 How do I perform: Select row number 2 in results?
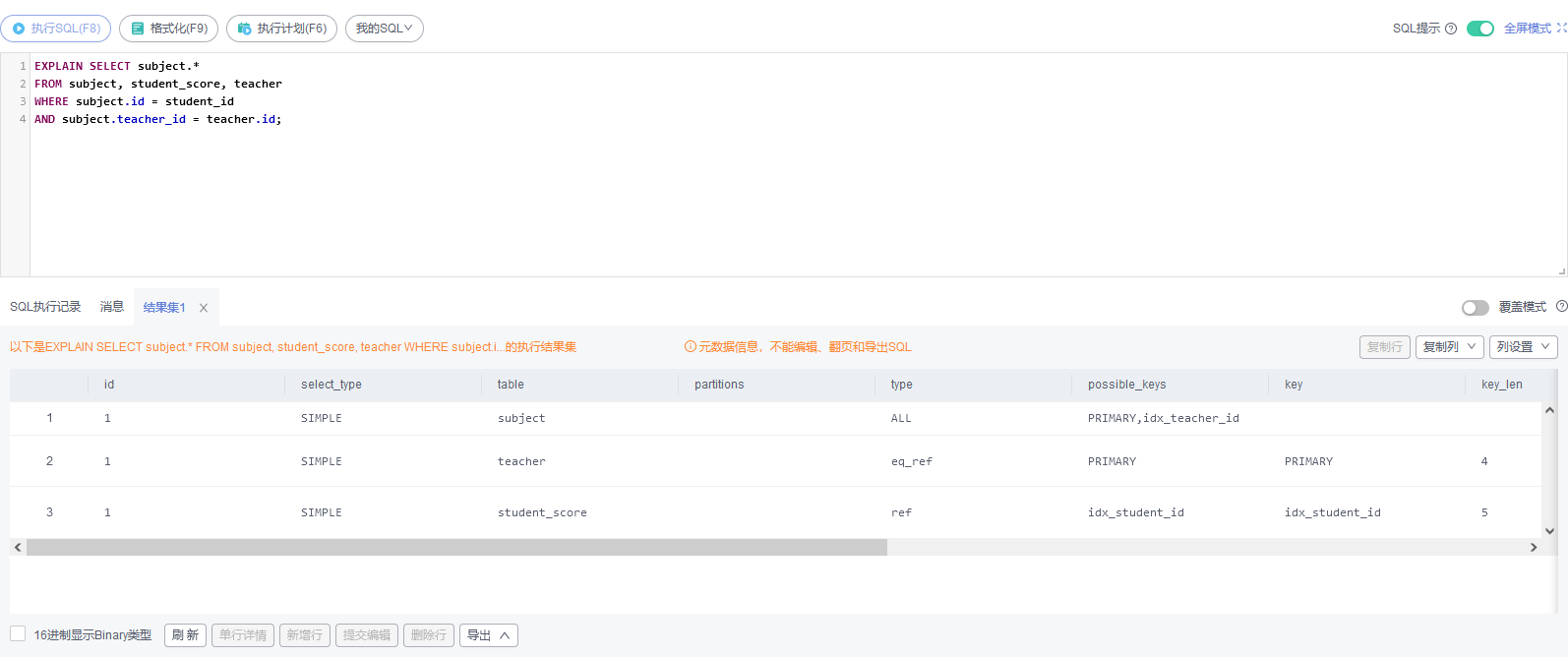[49, 461]
